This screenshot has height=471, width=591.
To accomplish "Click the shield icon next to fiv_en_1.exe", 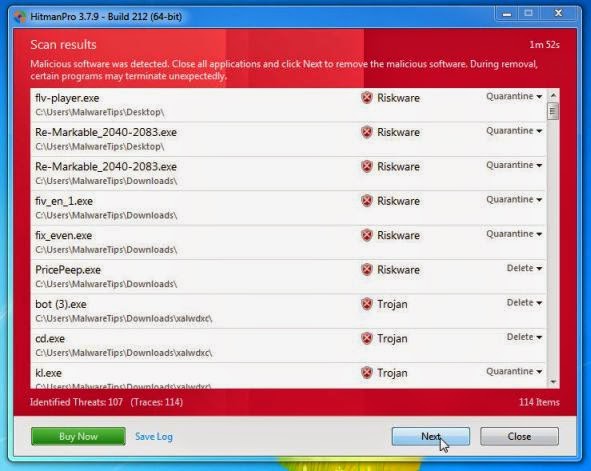I will point(367,201).
